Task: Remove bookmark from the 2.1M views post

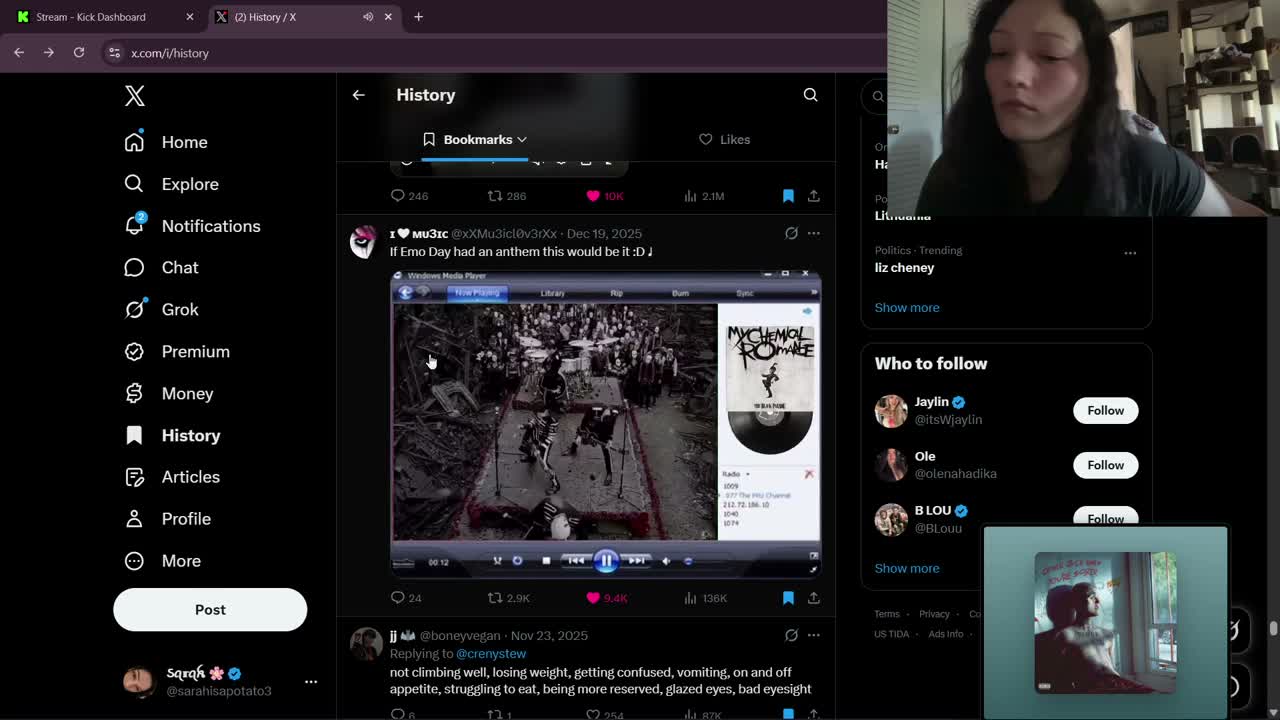Action: 788,196
